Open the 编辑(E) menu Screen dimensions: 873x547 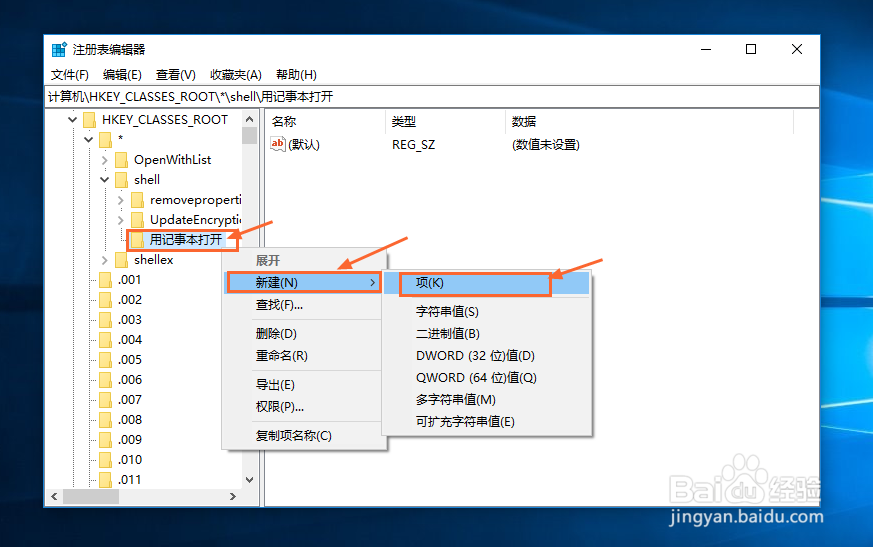coord(122,75)
